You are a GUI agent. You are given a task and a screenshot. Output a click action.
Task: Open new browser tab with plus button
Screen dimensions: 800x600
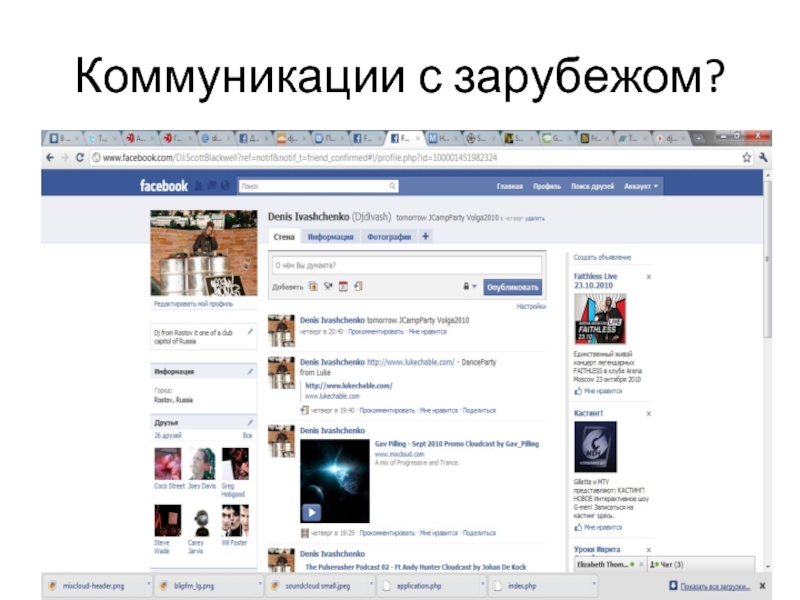point(698,138)
